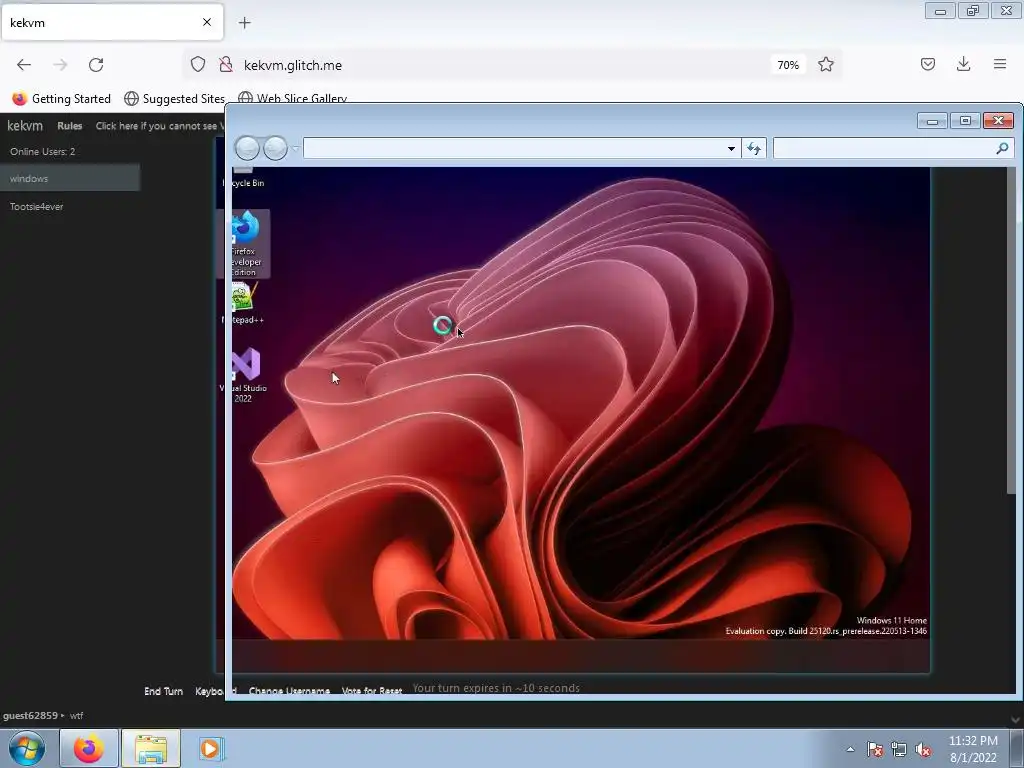
Task: Click the Explorer refresh button
Action: [754, 149]
